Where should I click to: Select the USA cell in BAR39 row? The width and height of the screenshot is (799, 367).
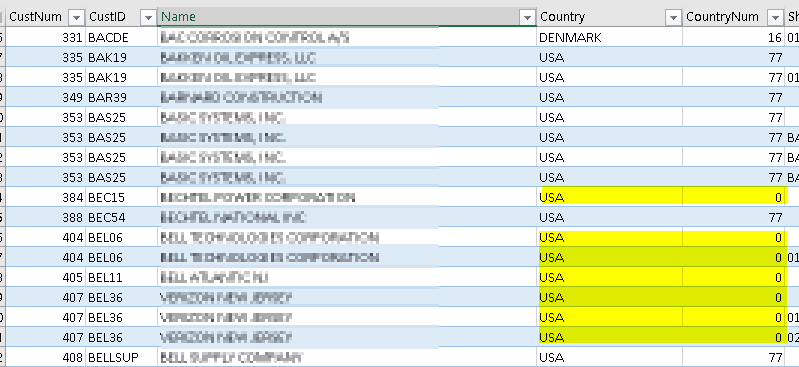click(609, 97)
